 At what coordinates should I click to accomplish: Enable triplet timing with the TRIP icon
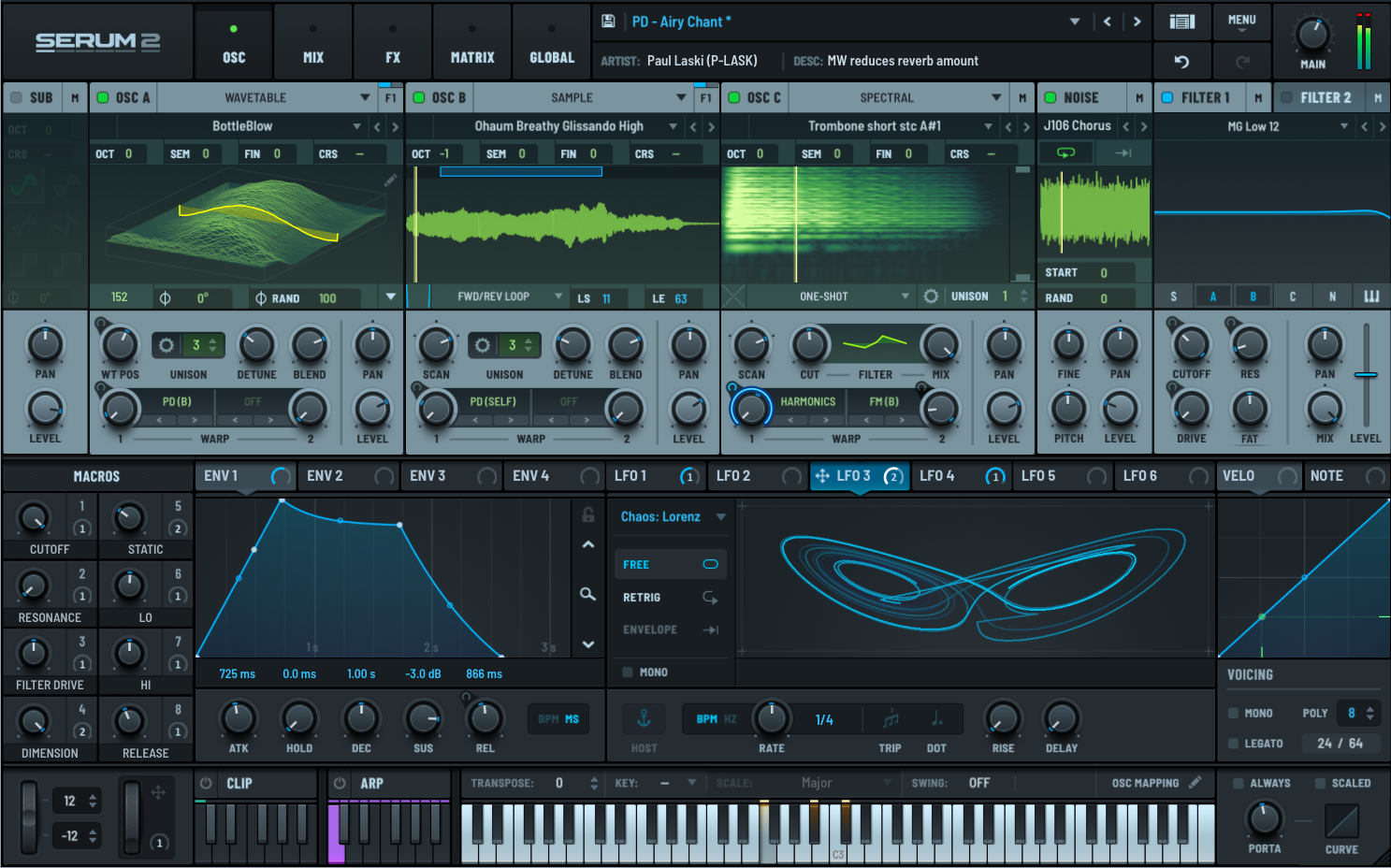click(890, 718)
